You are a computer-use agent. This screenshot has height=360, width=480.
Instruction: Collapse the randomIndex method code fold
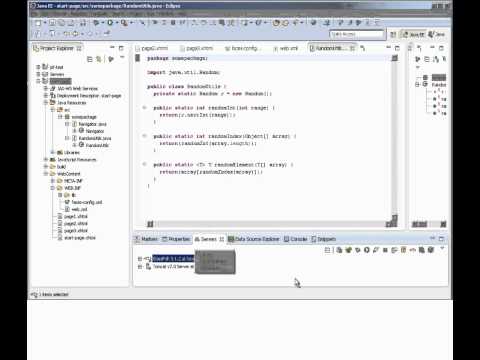click(145, 136)
